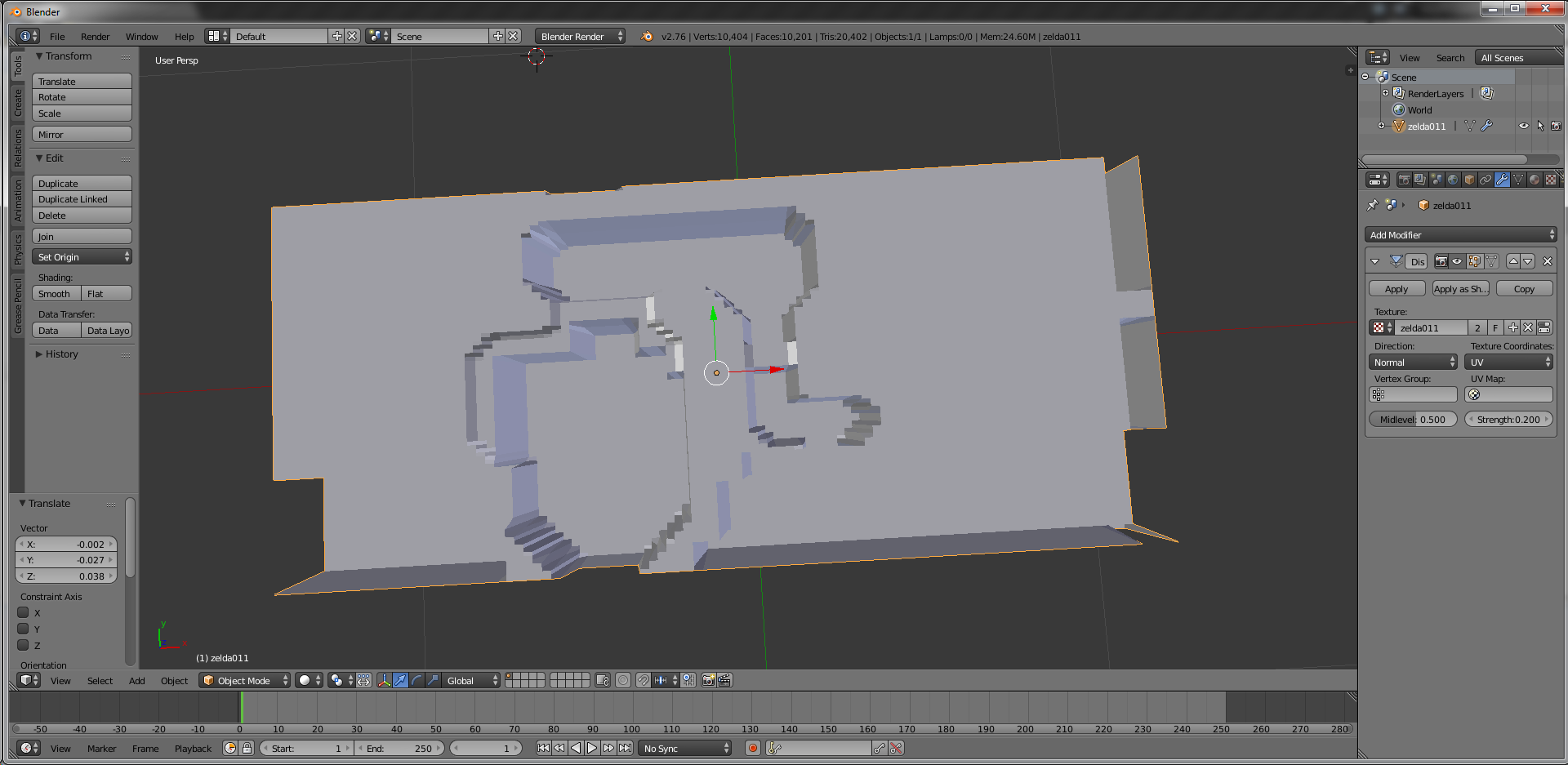
Task: Open the File menu
Action: tap(57, 36)
